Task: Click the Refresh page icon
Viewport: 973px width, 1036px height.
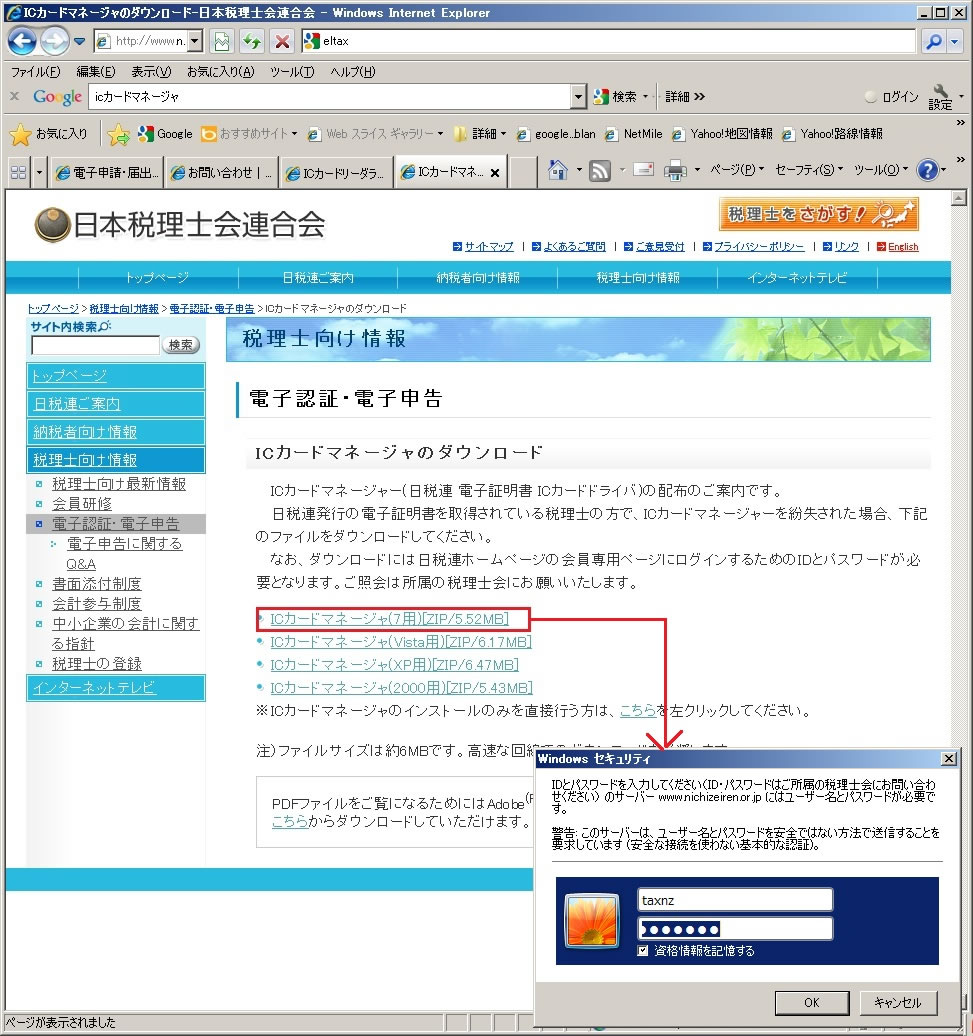Action: pyautogui.click(x=252, y=42)
